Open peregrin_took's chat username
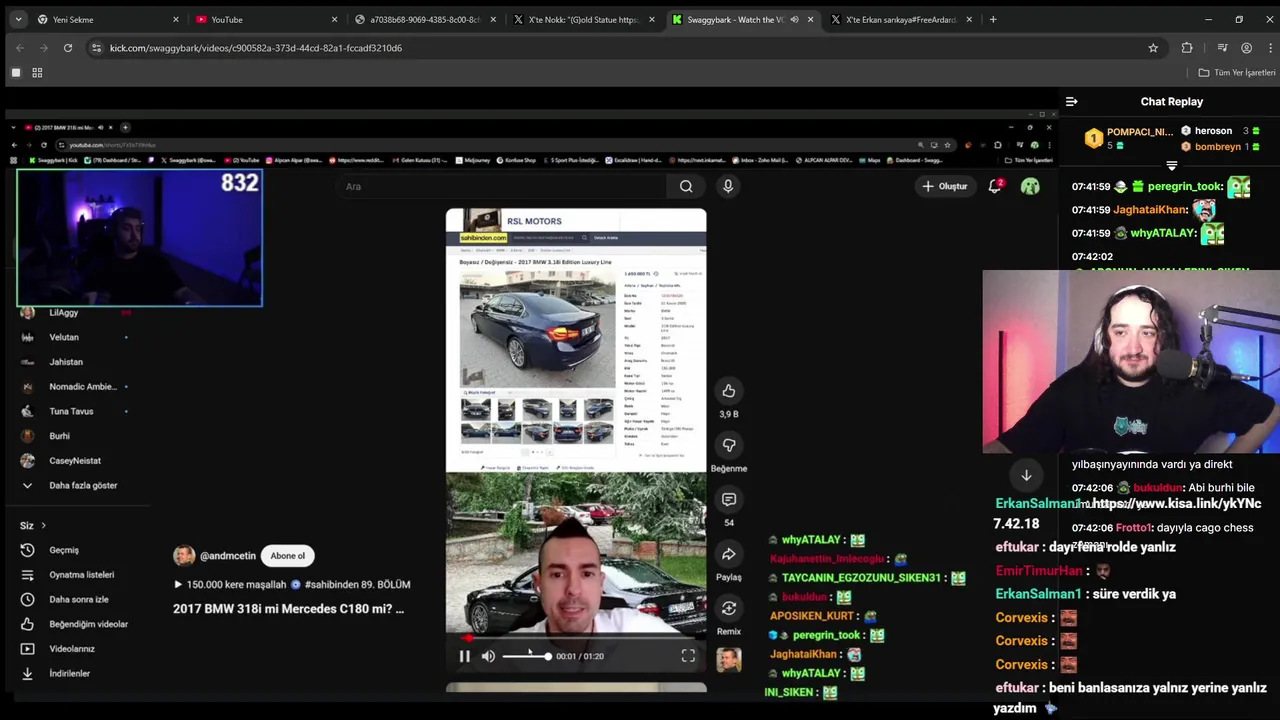Image resolution: width=1280 pixels, height=720 pixels. coord(1186,187)
